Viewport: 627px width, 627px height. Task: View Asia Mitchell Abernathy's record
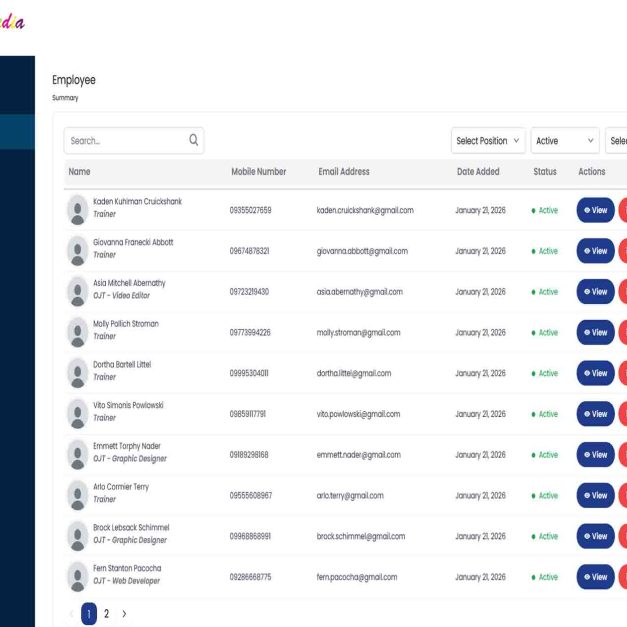[595, 292]
